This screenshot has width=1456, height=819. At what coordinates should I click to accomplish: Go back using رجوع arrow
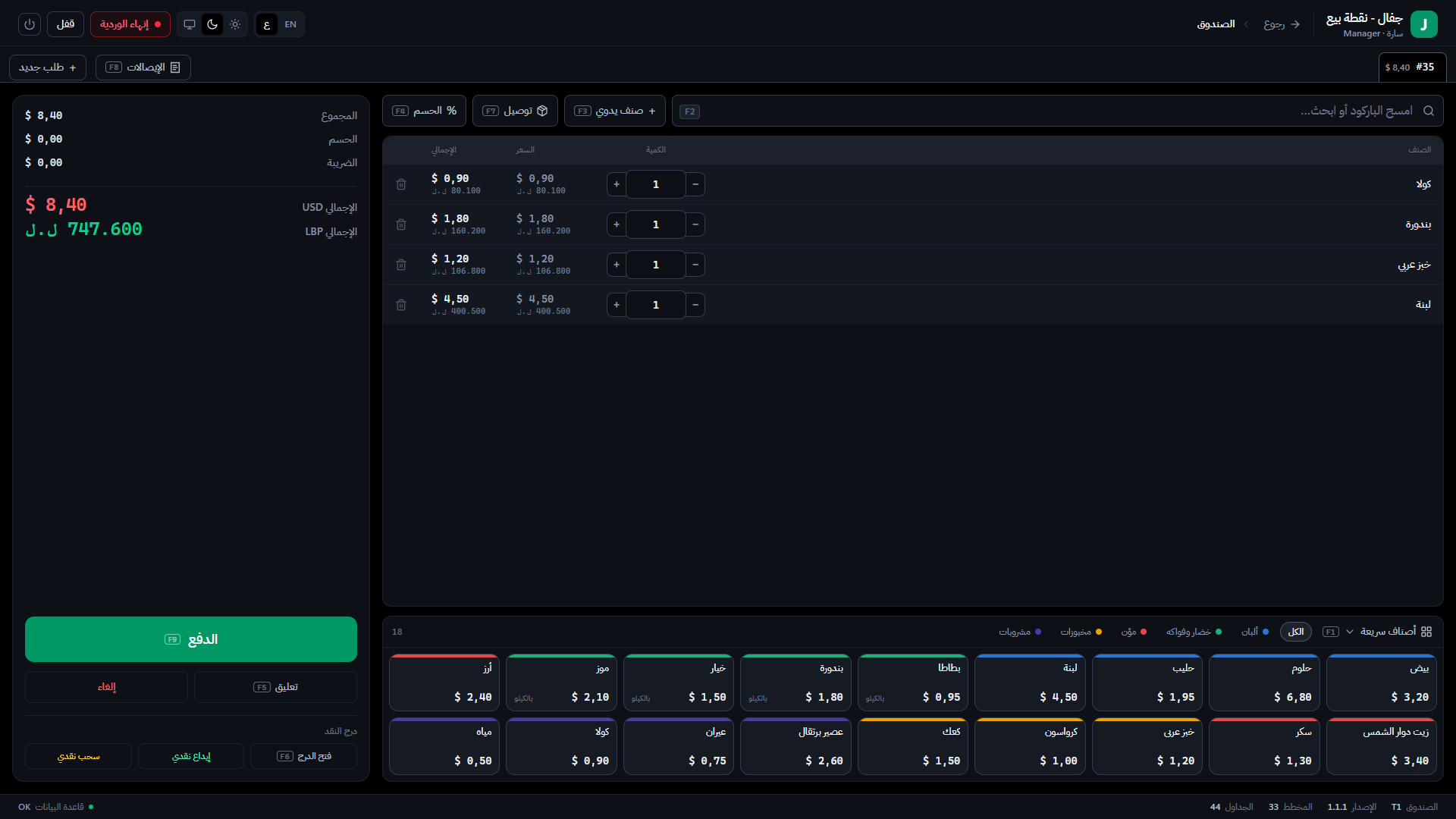(1282, 24)
